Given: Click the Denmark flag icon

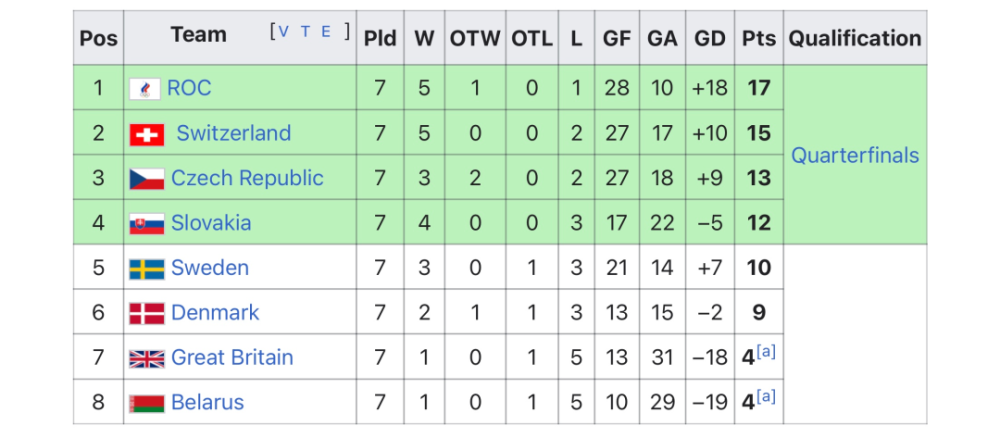Looking at the screenshot, I should [146, 314].
